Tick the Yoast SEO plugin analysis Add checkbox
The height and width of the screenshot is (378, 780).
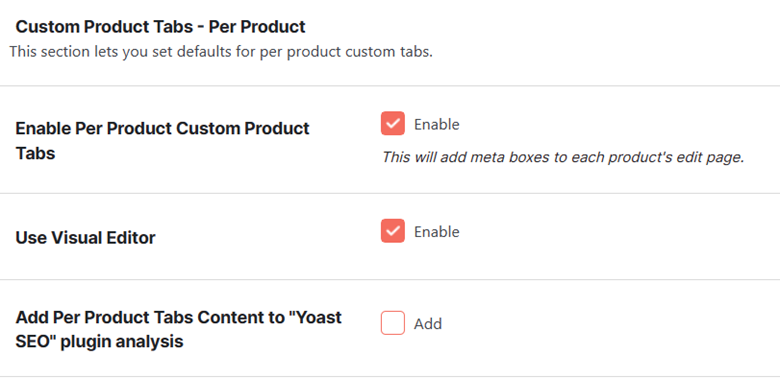392,323
